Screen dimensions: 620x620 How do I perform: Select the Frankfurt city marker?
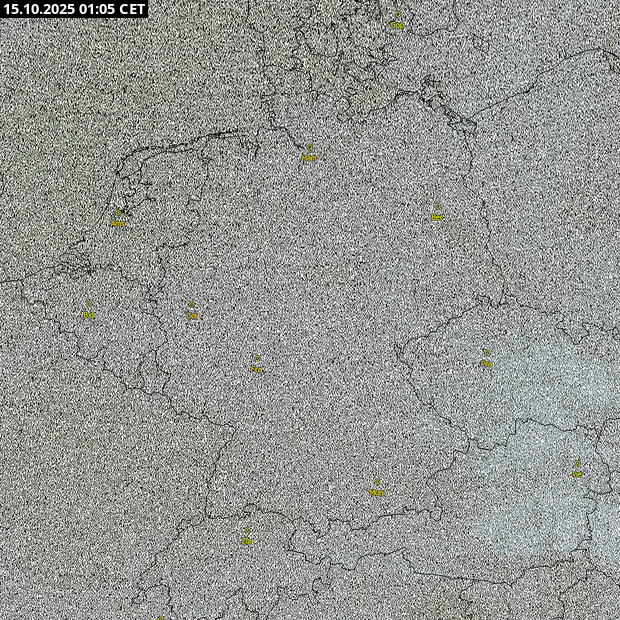coord(256,364)
